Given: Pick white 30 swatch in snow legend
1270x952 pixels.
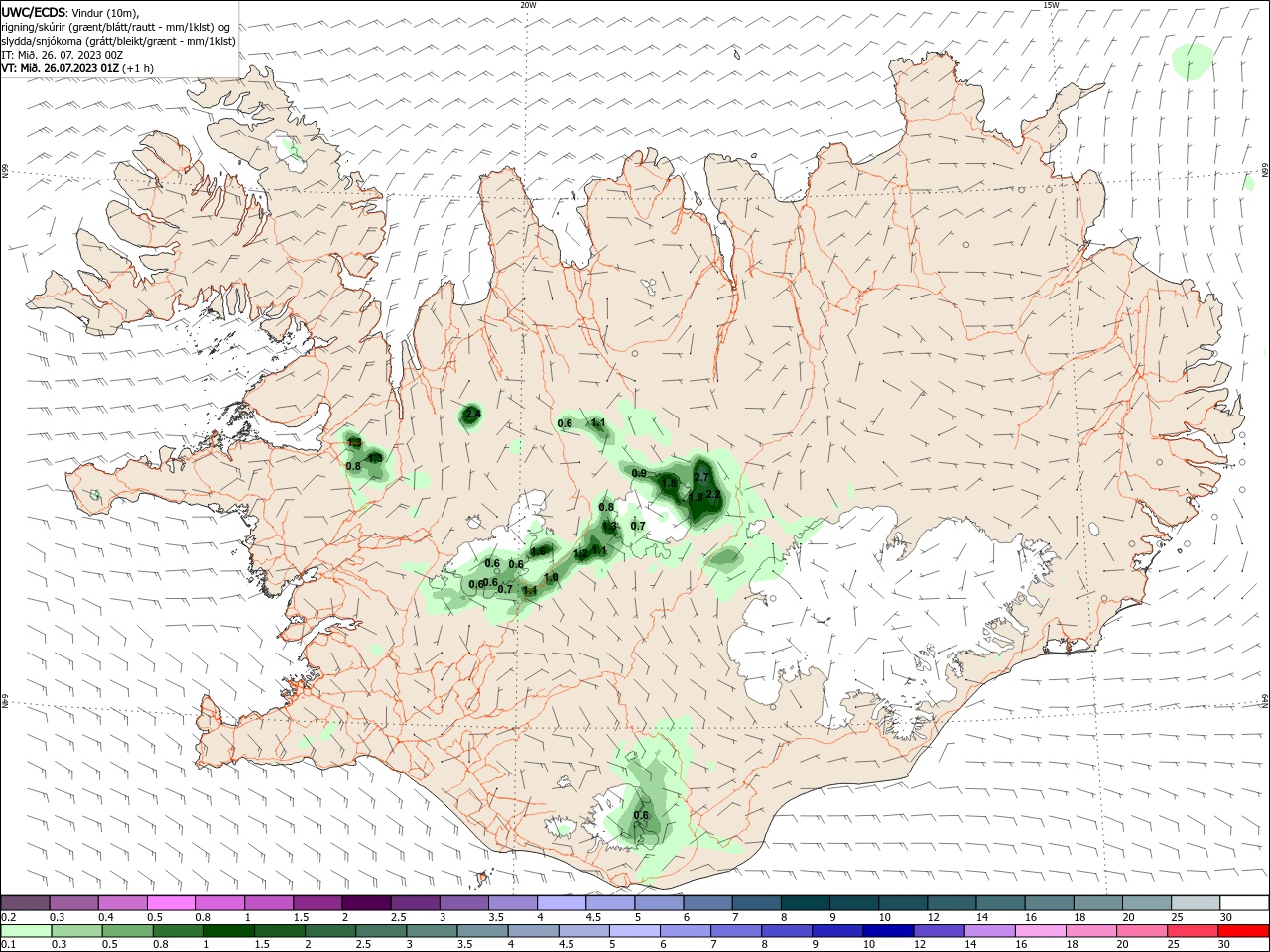Looking at the screenshot, I should click(x=1243, y=903).
